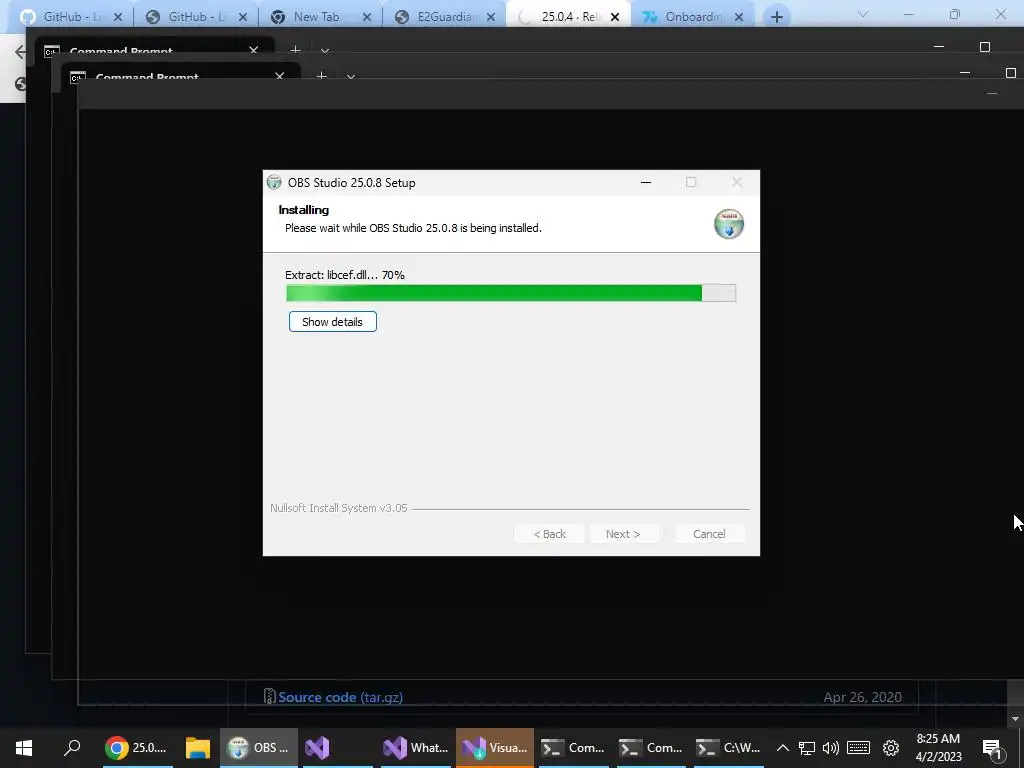Click the Show details button in OBS Setup

(x=332, y=321)
